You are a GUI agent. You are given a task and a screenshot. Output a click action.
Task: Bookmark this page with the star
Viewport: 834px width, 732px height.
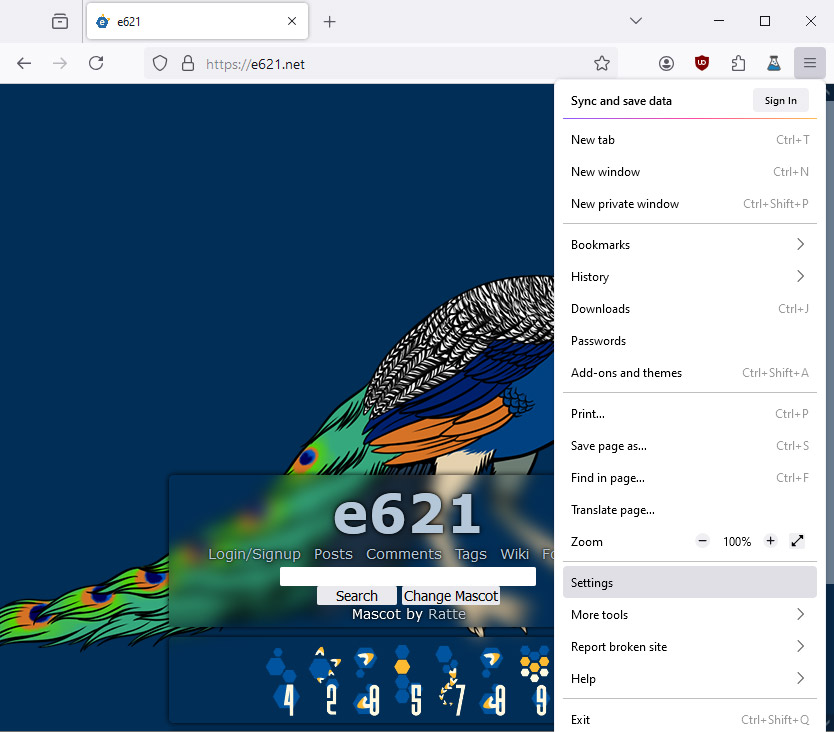coord(602,64)
